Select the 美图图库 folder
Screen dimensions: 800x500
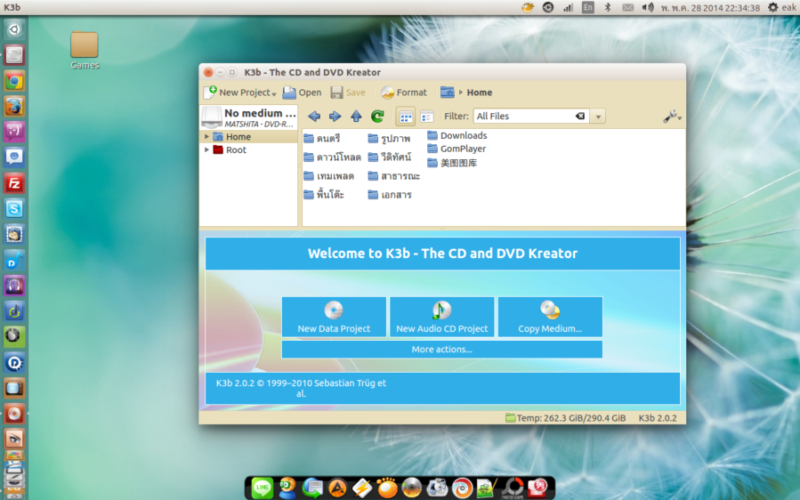[452, 163]
